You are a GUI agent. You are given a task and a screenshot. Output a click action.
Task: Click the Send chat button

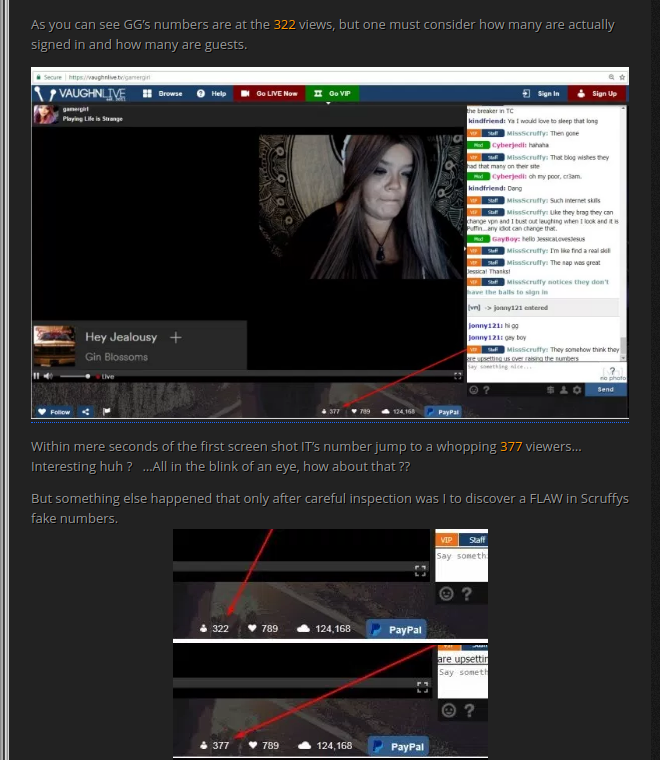click(606, 390)
